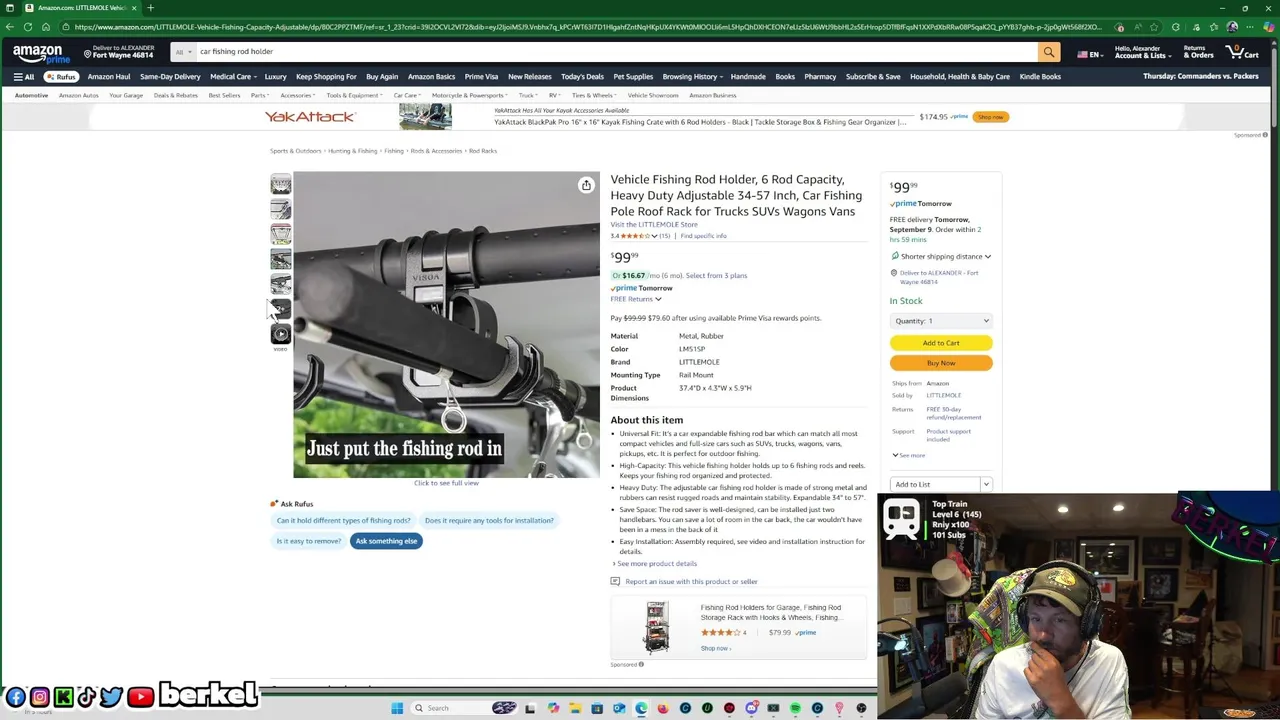1280x720 pixels.
Task: Open the Amazon Basics nav item
Action: pyautogui.click(x=431, y=77)
